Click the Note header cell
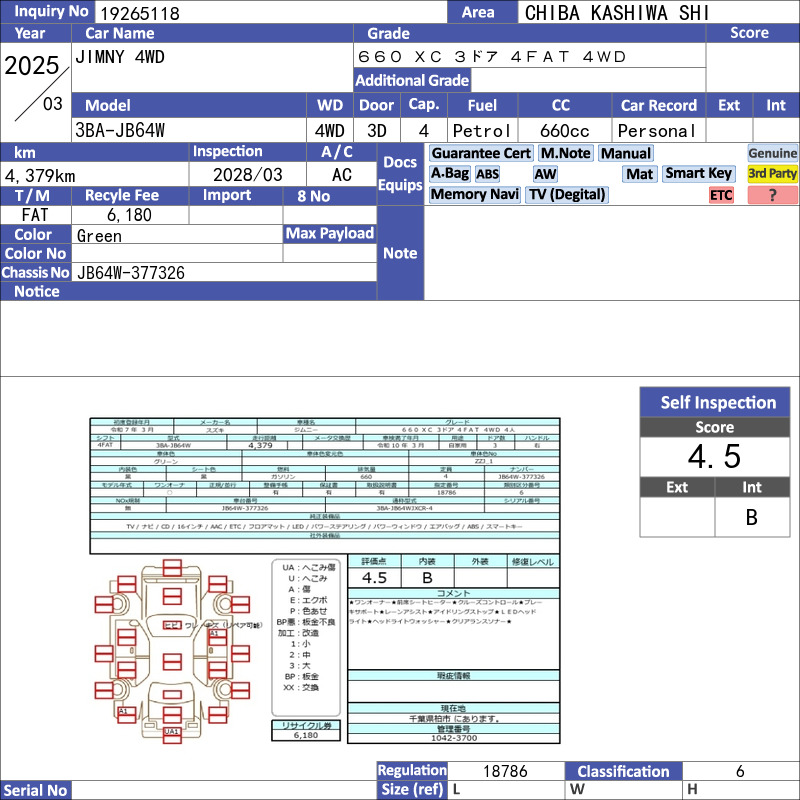800x800 pixels. pyautogui.click(x=400, y=253)
